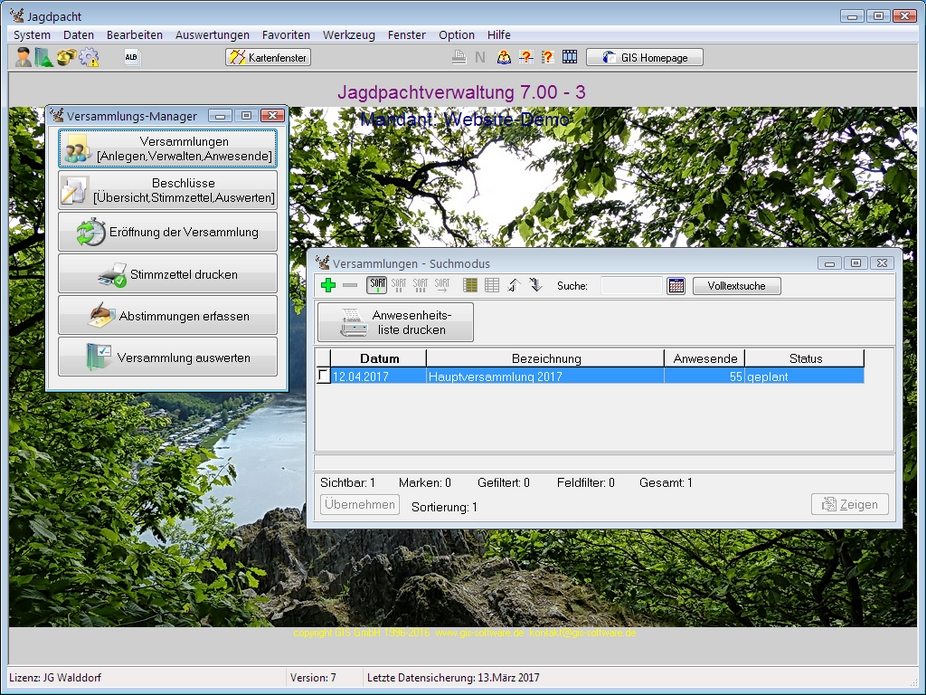This screenshot has height=695, width=926.
Task: Click the person icon in main toolbar
Action: pos(23,58)
